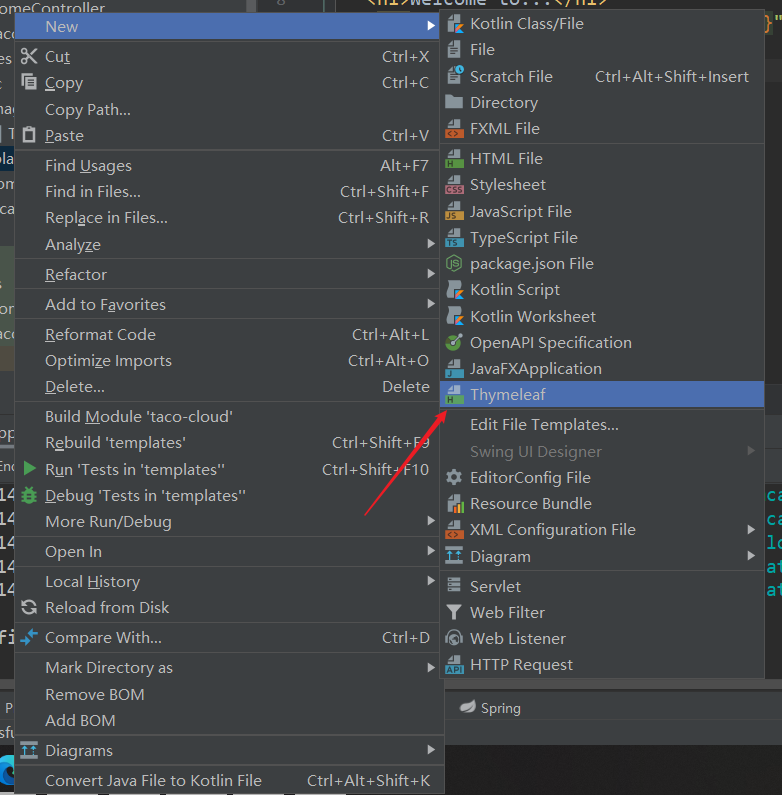Click the Resource Bundle icon
Viewport: 782px width, 795px height.
pyautogui.click(x=455, y=503)
